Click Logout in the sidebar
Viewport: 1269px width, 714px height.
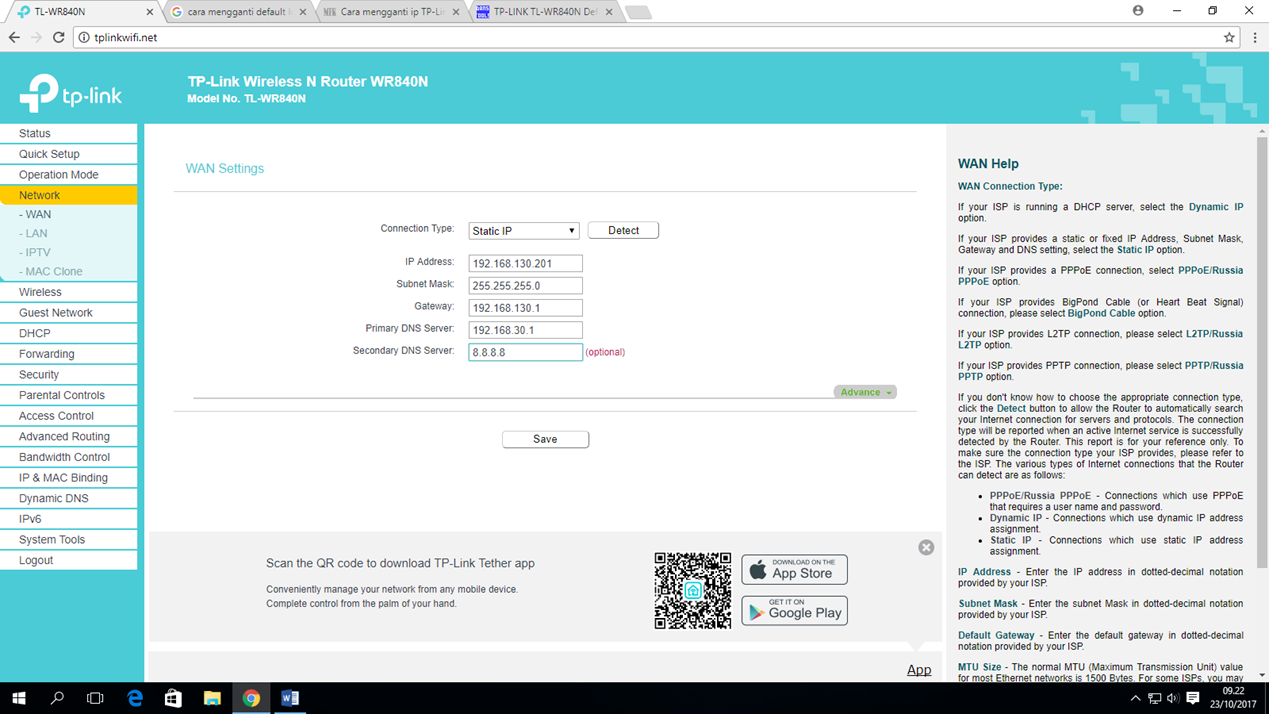click(x=68, y=560)
